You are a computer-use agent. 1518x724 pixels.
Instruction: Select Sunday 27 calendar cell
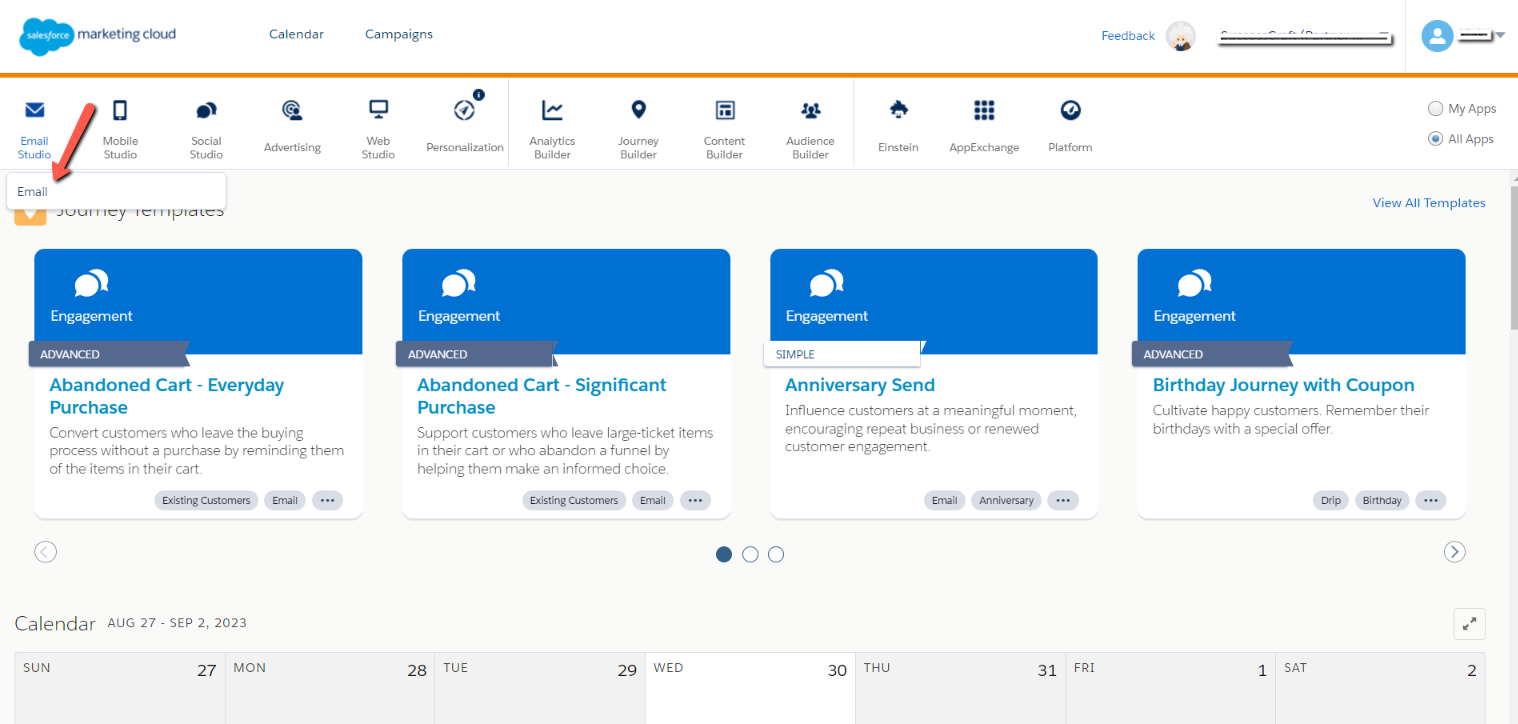pos(120,688)
